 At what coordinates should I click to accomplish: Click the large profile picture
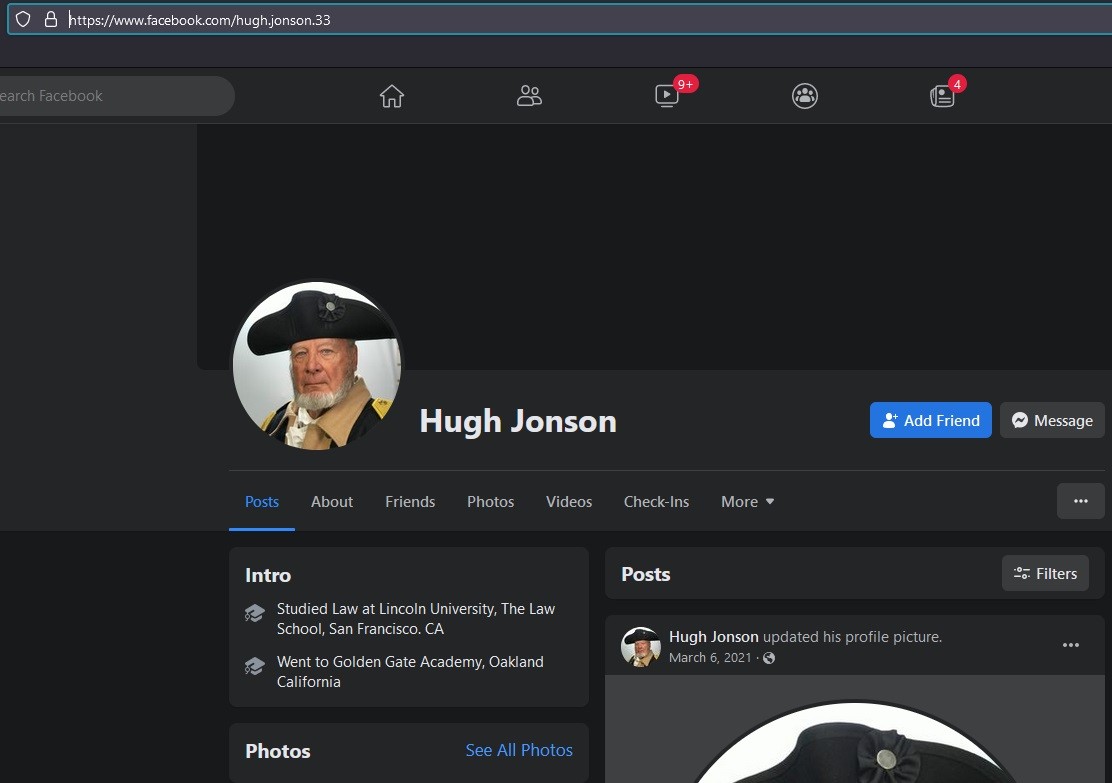click(x=317, y=365)
